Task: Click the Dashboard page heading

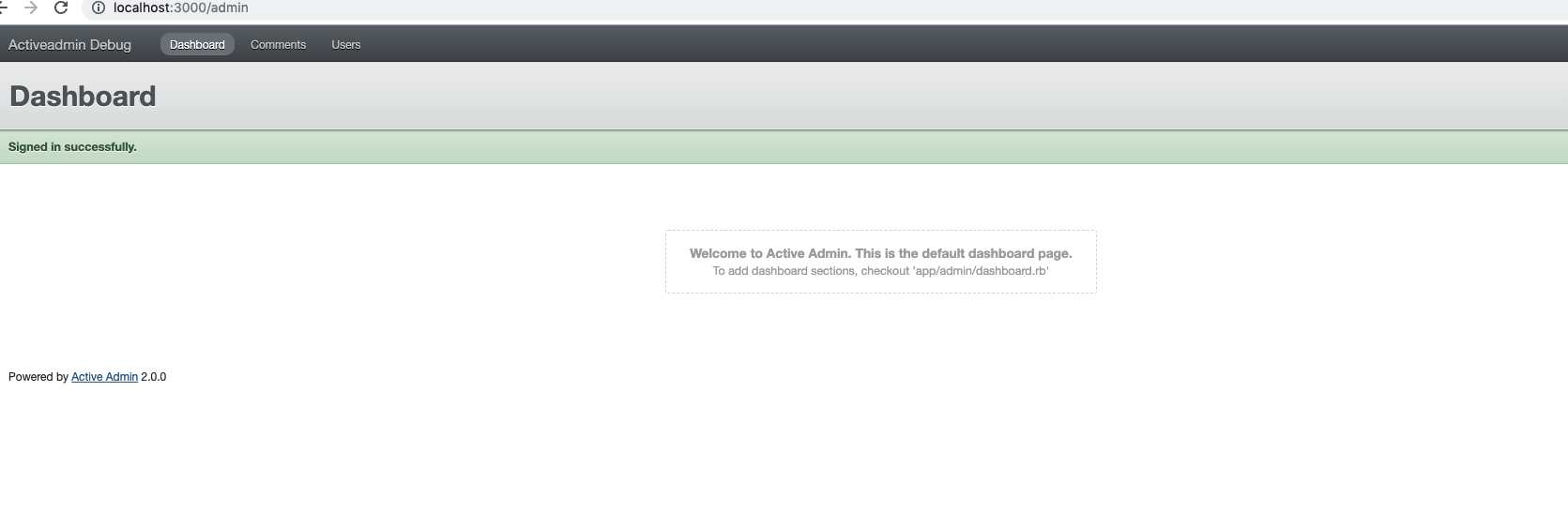Action: (83, 96)
